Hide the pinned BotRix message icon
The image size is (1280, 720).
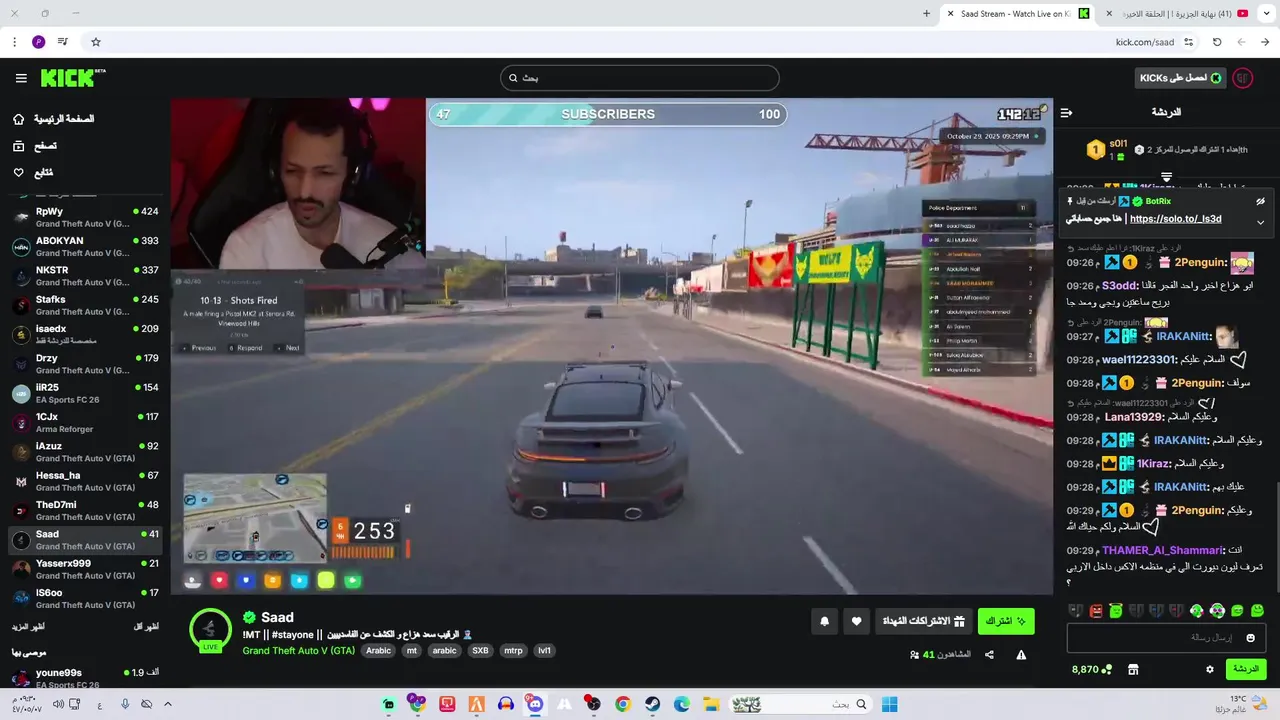pos(1260,201)
